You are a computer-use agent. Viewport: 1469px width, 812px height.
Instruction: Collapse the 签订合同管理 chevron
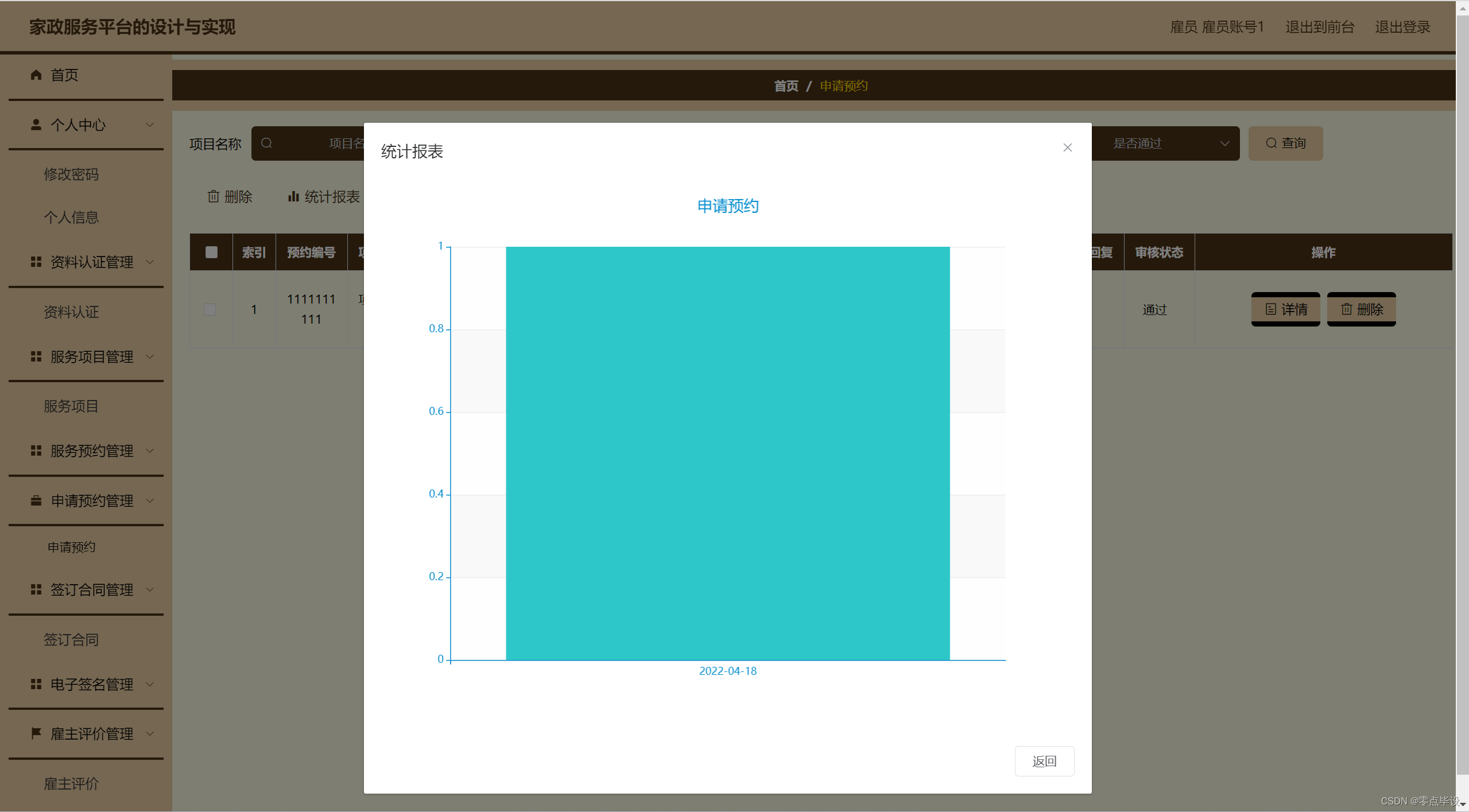pos(150,589)
